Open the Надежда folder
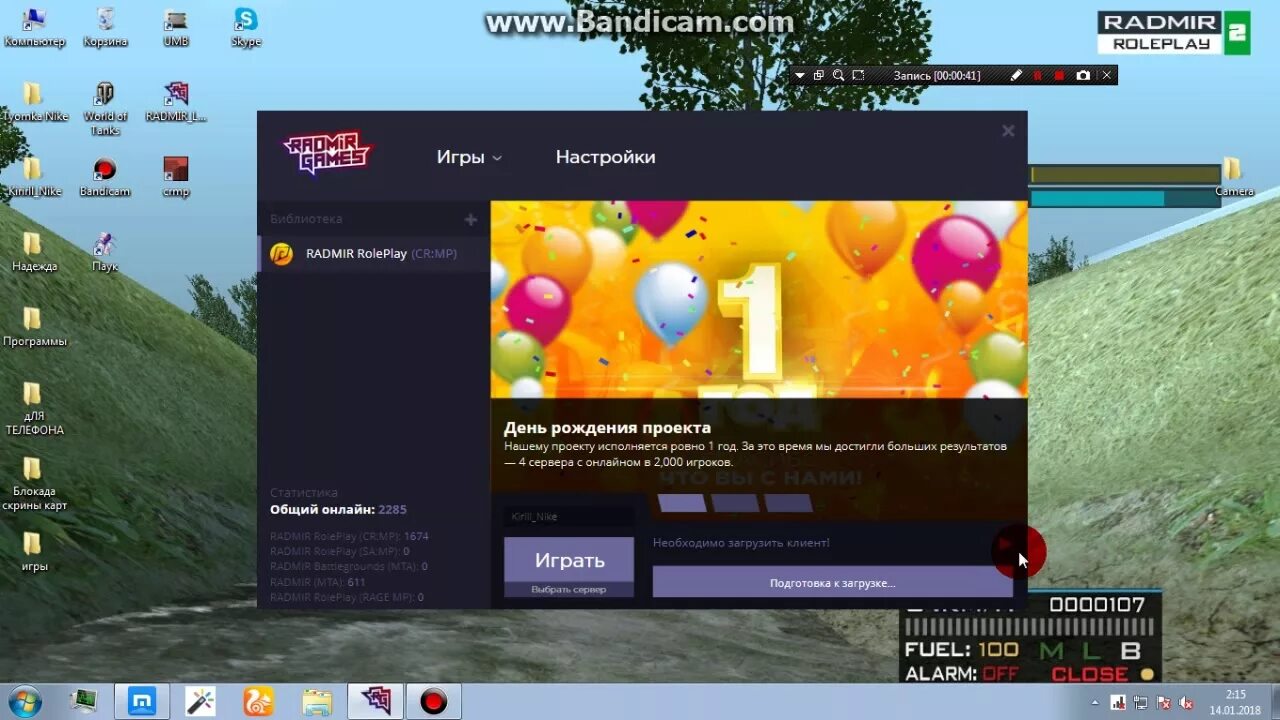 pos(34,252)
